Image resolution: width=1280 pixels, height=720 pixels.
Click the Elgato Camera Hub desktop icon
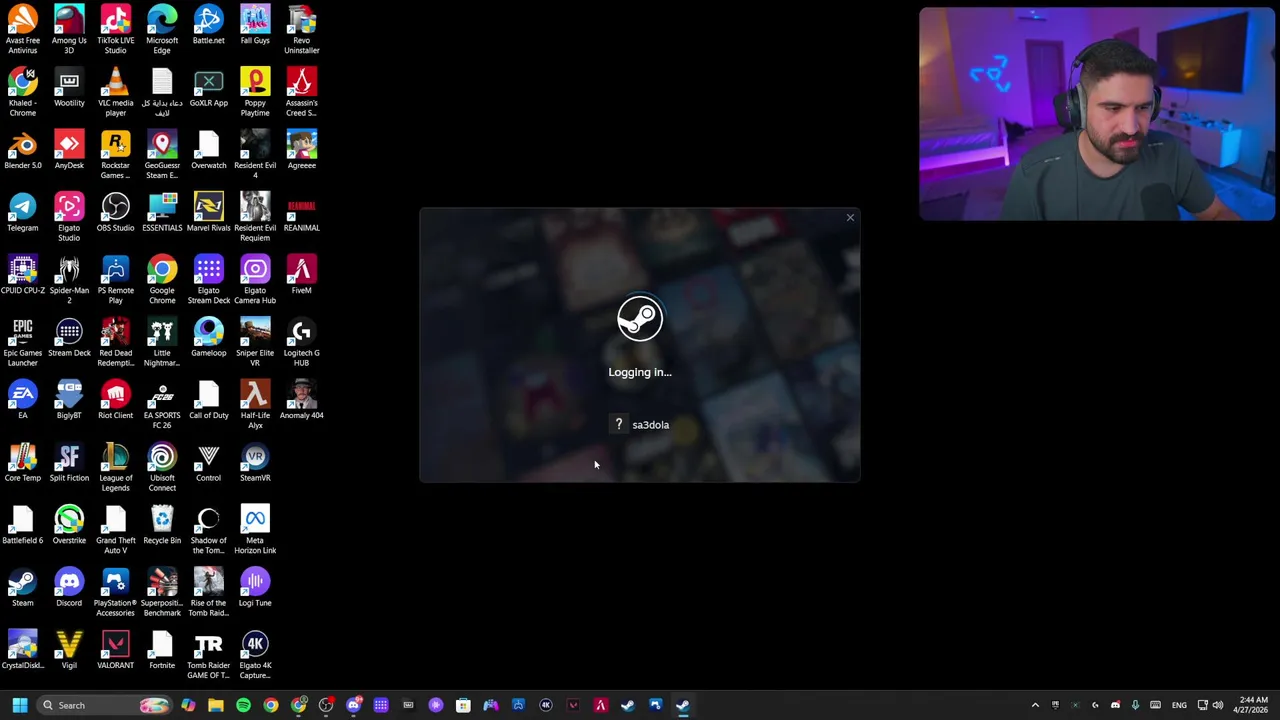pos(255,280)
